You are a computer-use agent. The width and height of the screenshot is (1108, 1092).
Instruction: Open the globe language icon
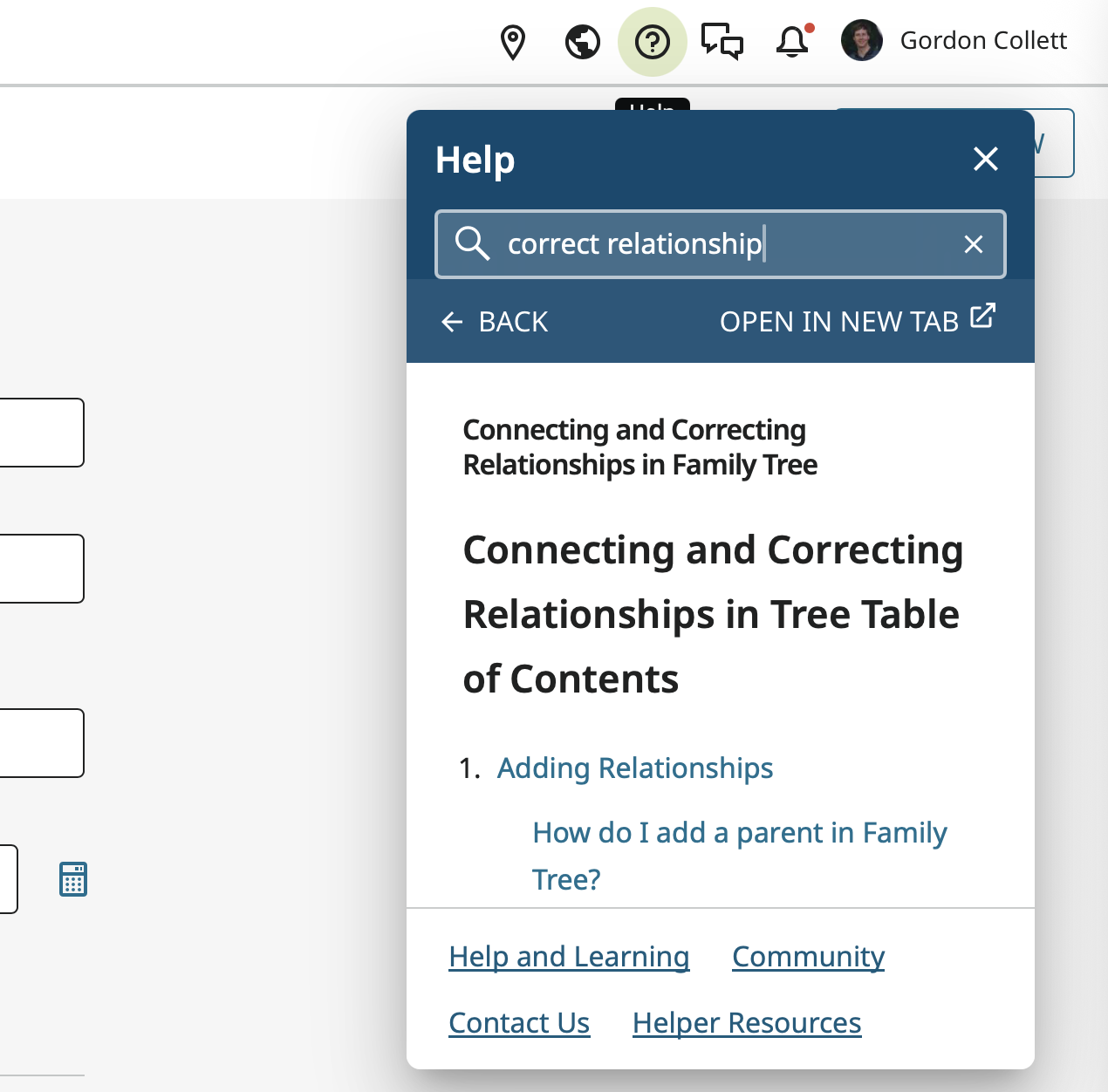(582, 42)
